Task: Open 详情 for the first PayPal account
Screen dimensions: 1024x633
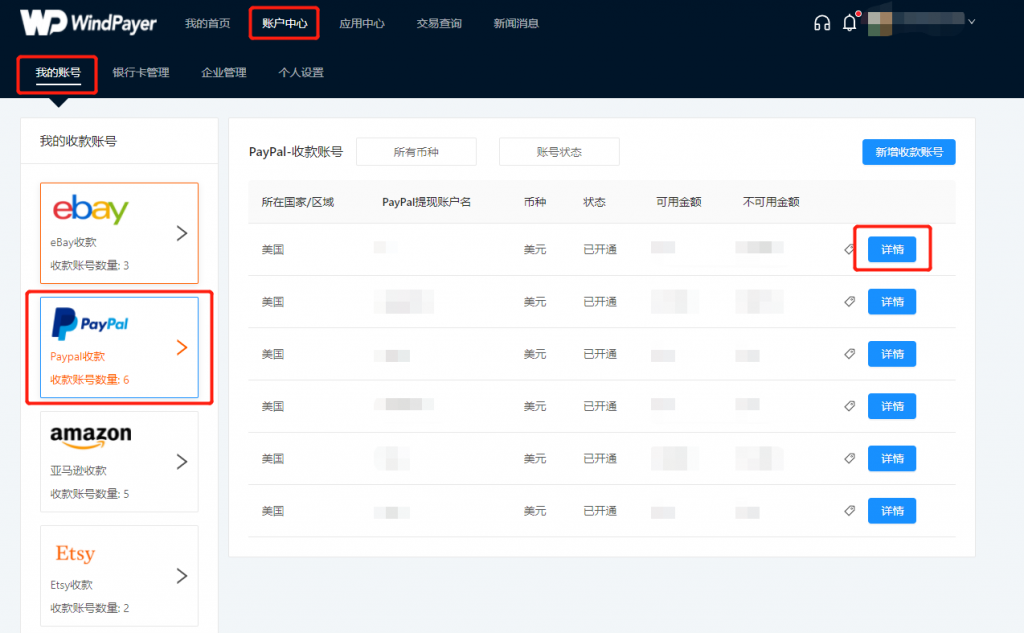Action: click(891, 249)
